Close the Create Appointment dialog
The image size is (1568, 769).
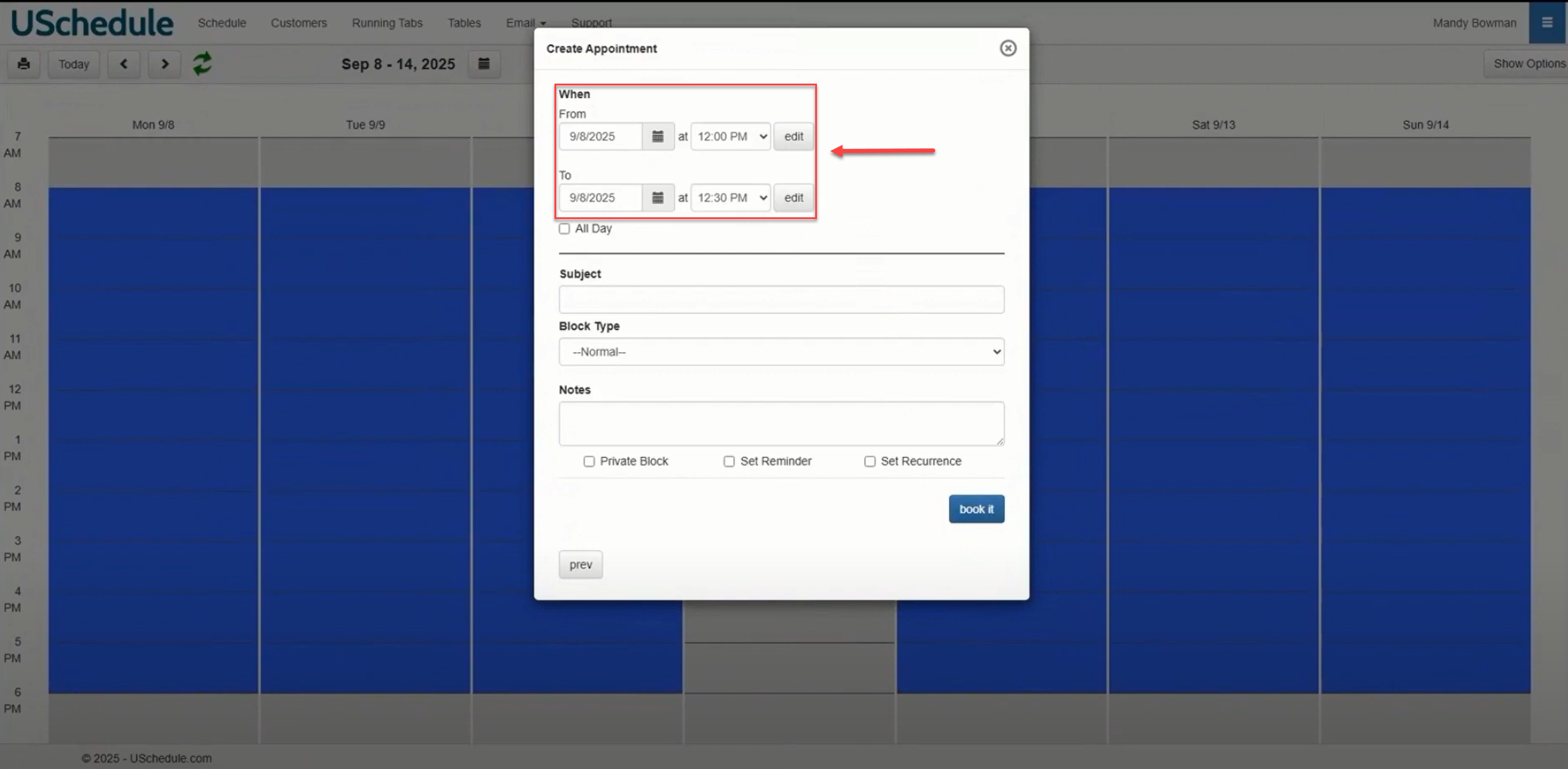(x=1008, y=48)
